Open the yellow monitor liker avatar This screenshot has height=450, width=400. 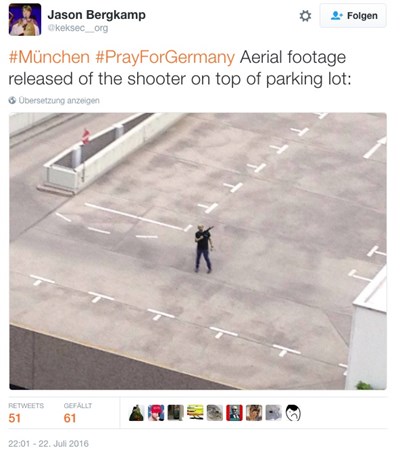click(x=195, y=413)
